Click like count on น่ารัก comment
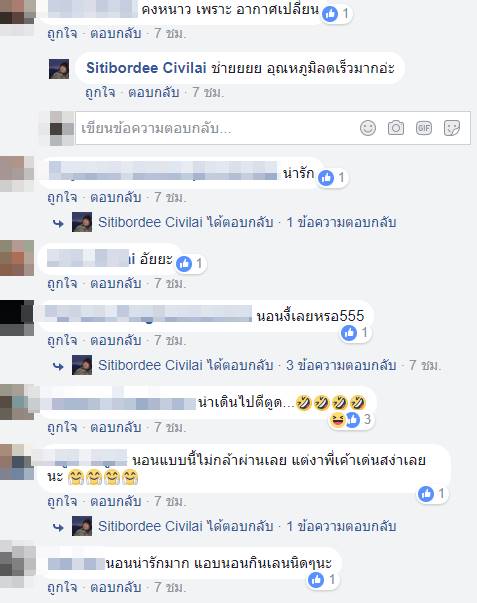 pos(332,178)
